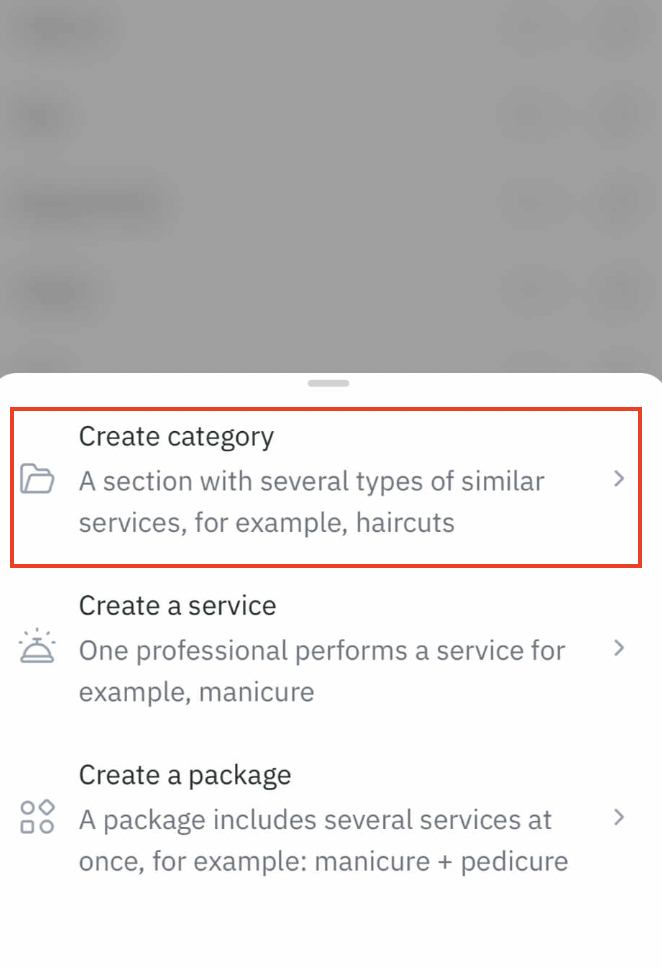Tap "A package includes several services" description line
The height and width of the screenshot is (968, 662).
pyautogui.click(x=315, y=820)
